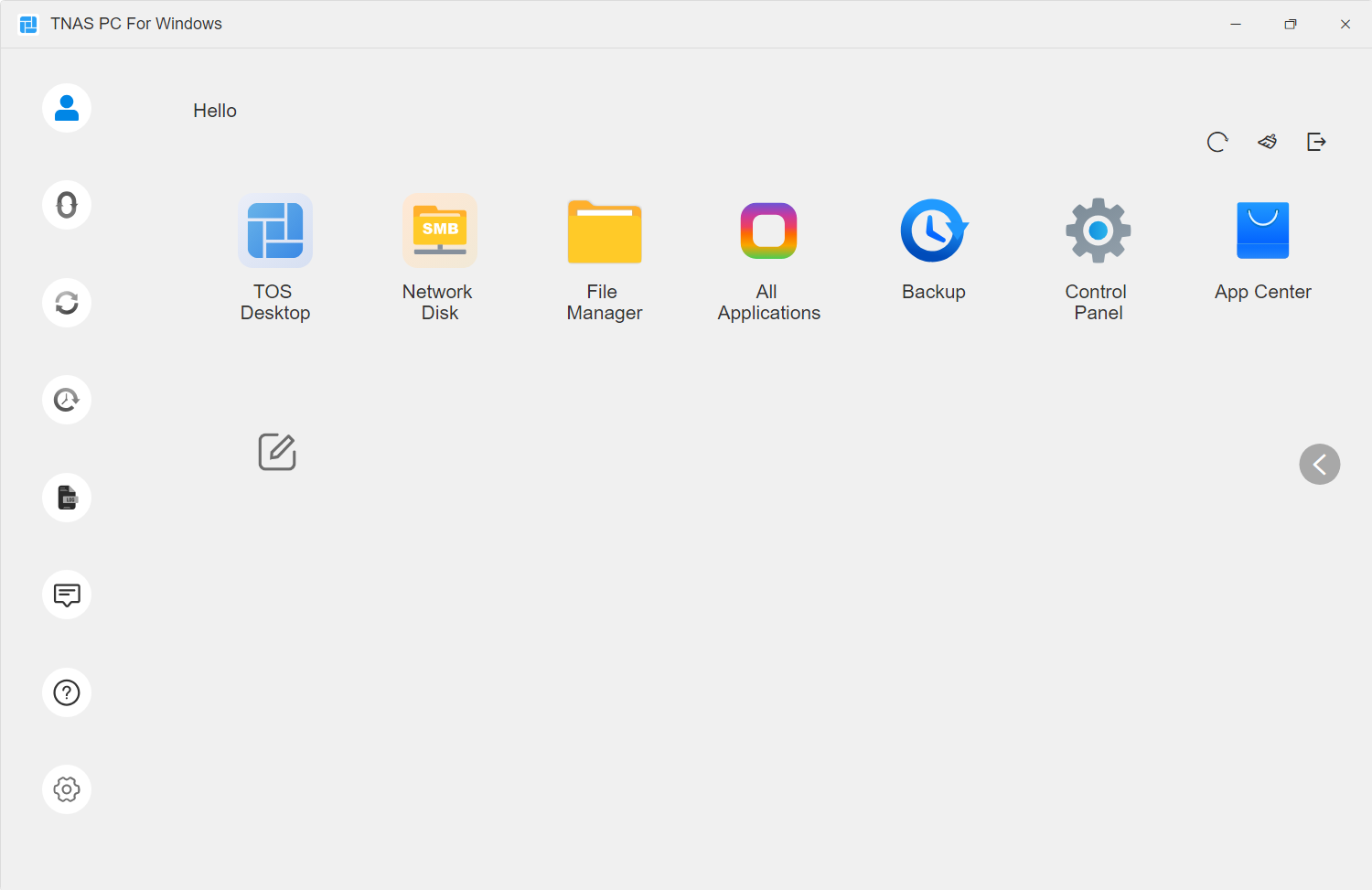Viewport: 1372px width, 890px height.
Task: Open the Network Disk SMB app
Action: coord(440,231)
